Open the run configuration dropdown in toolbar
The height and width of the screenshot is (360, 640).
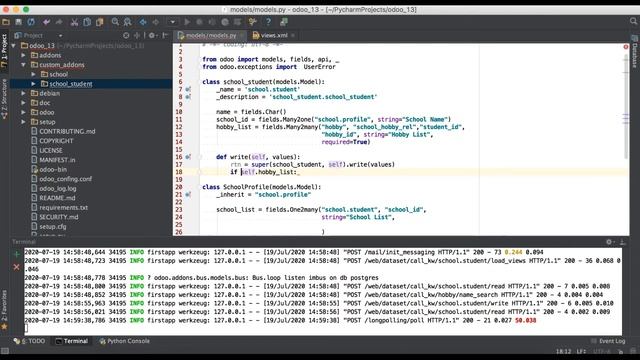[x=173, y=22]
